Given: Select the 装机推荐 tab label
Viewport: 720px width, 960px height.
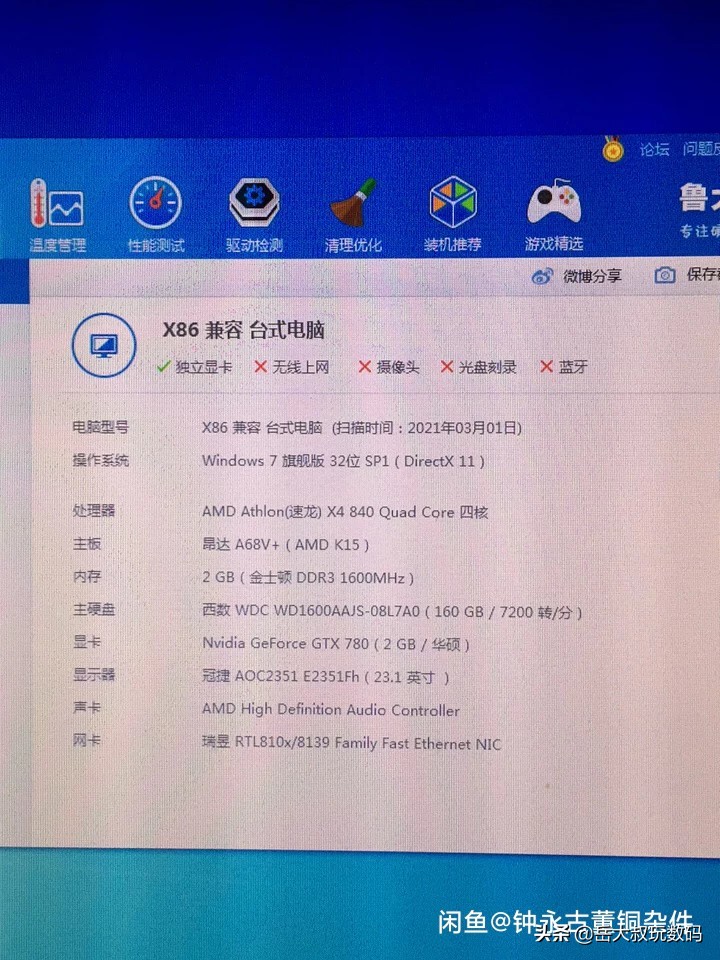Looking at the screenshot, I should (x=452, y=245).
